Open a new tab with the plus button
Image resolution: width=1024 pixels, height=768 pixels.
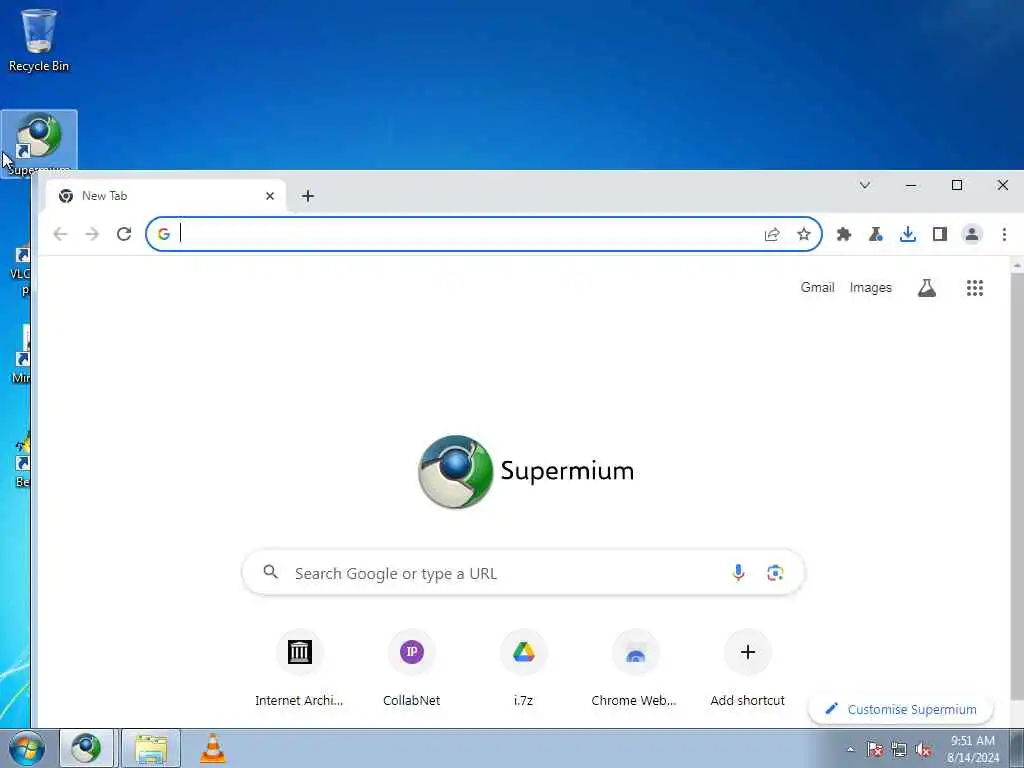pyautogui.click(x=308, y=196)
